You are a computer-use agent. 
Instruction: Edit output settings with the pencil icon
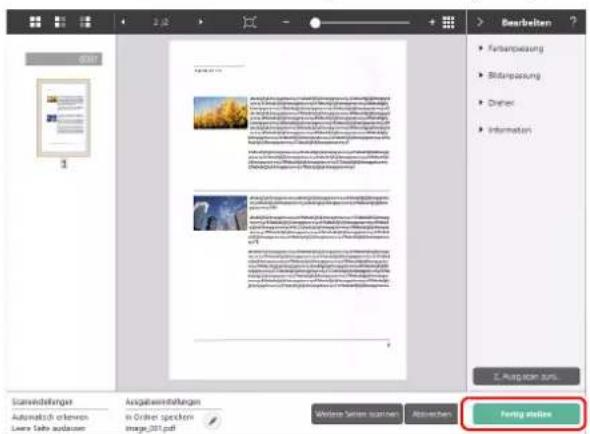tap(213, 421)
